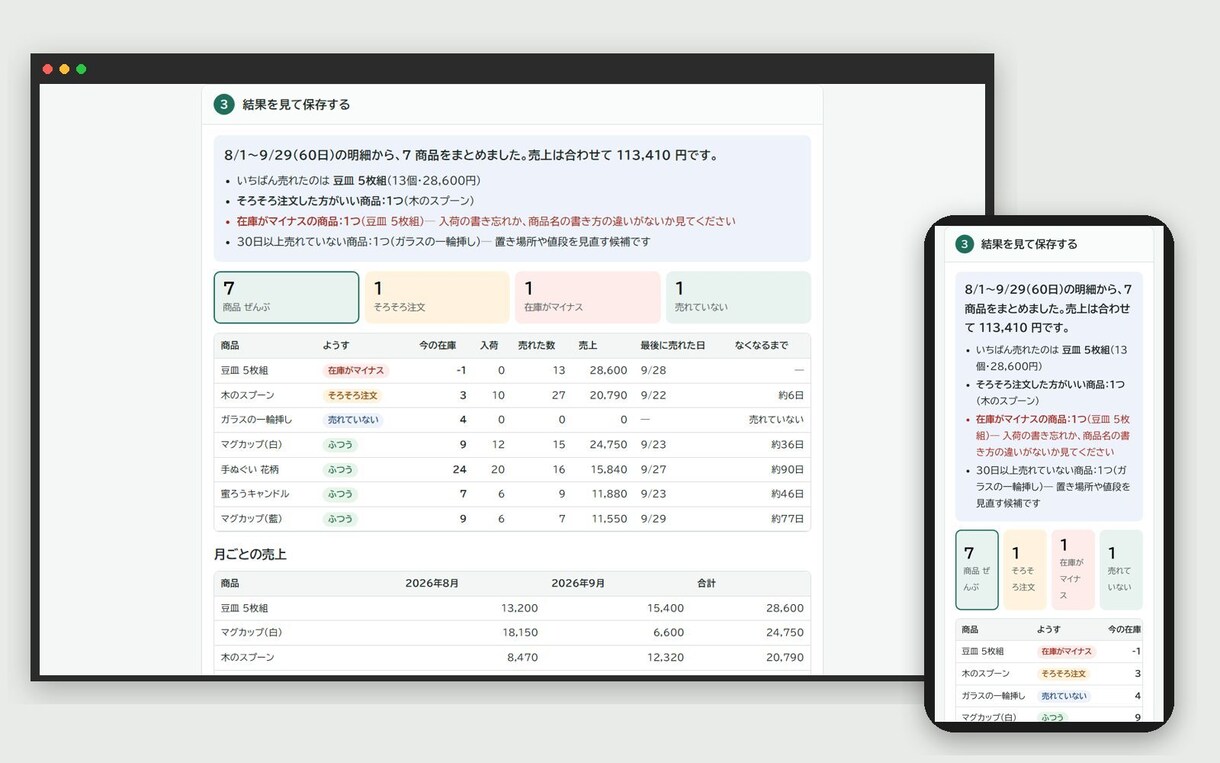
Task: Tap the そろそろ注文 card on the phone
Action: [1025, 570]
